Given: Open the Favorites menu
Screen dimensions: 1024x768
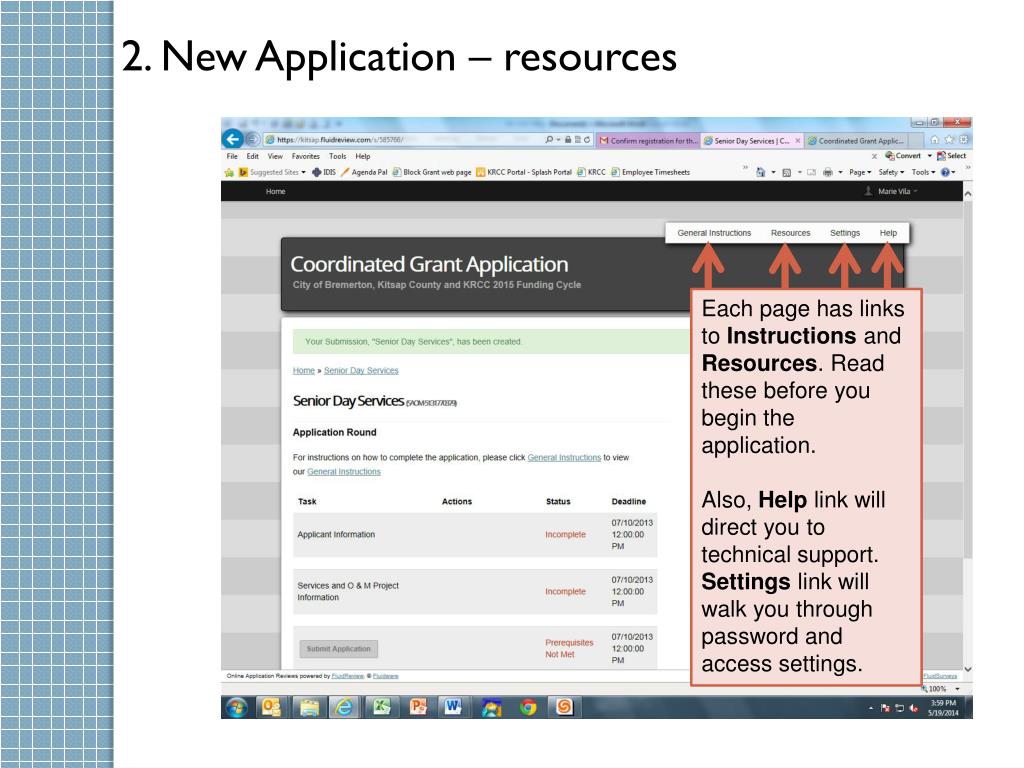Looking at the screenshot, I should pos(306,157).
